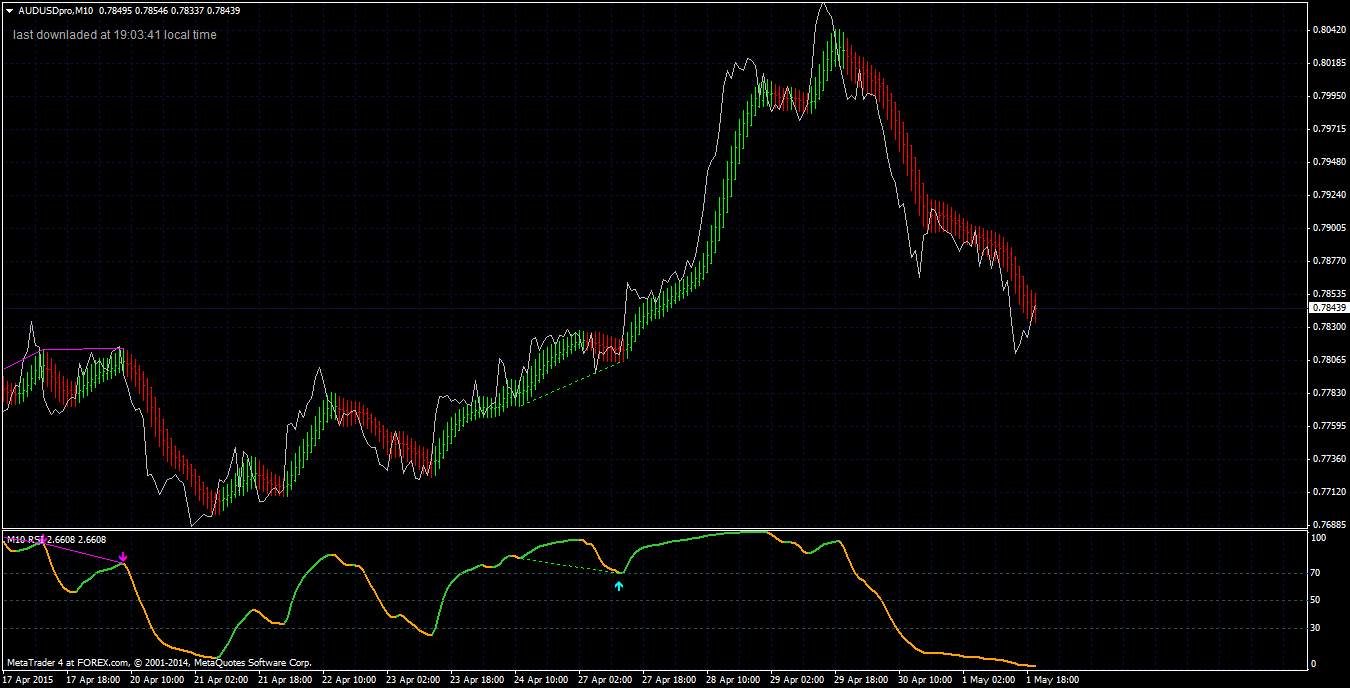This screenshot has width=1350, height=688.
Task: Click the '1 May 02:00' time label
Action: [987, 680]
